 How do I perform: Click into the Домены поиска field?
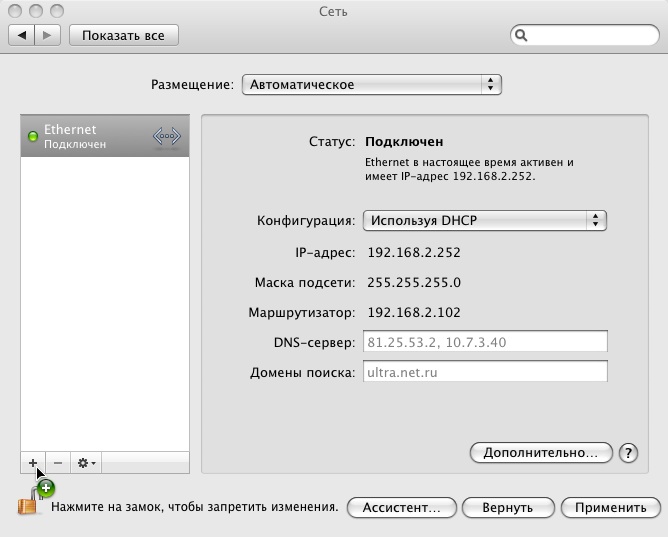click(484, 372)
